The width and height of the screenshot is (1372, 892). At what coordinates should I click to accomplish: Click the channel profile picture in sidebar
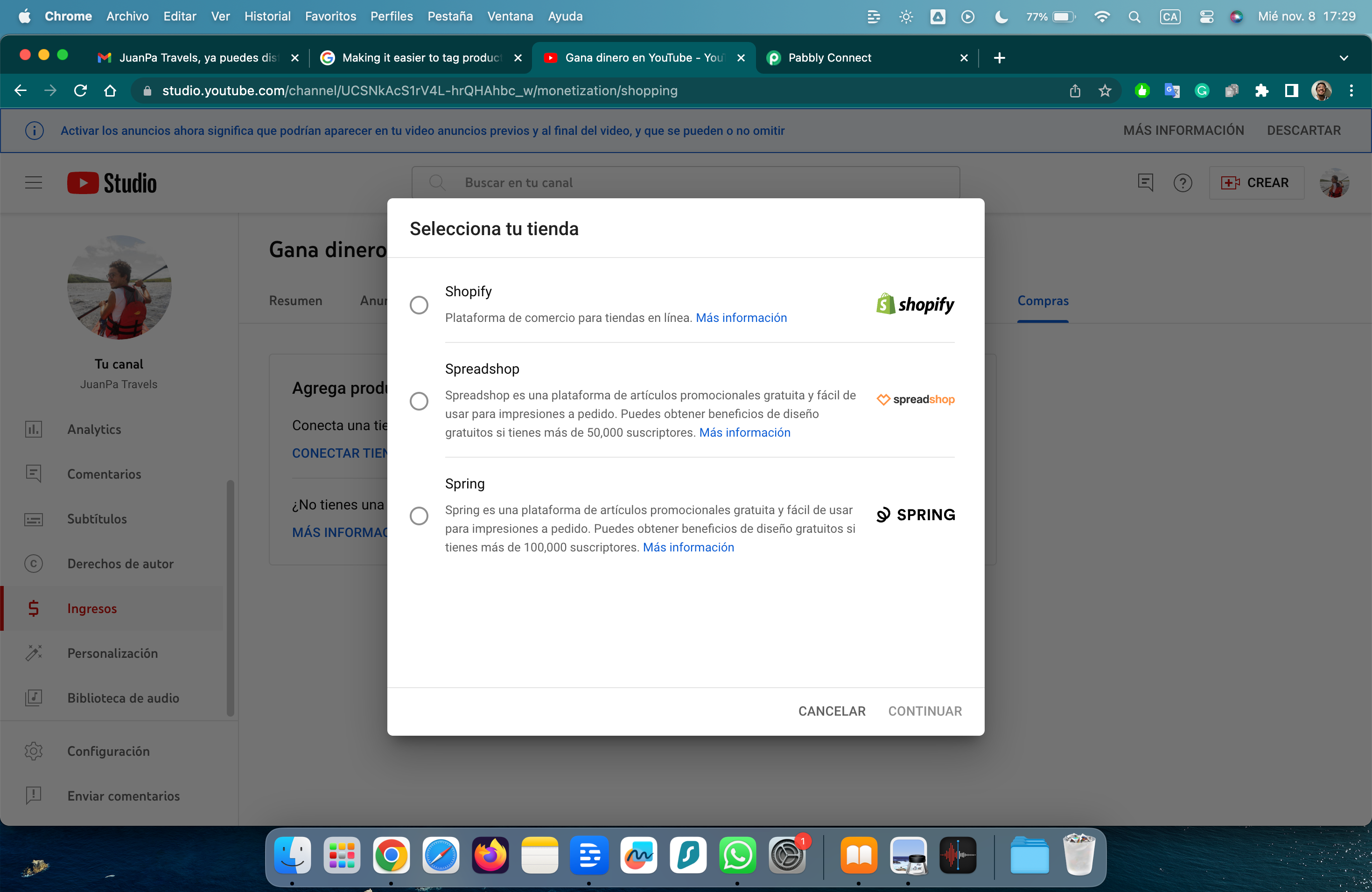coord(119,287)
